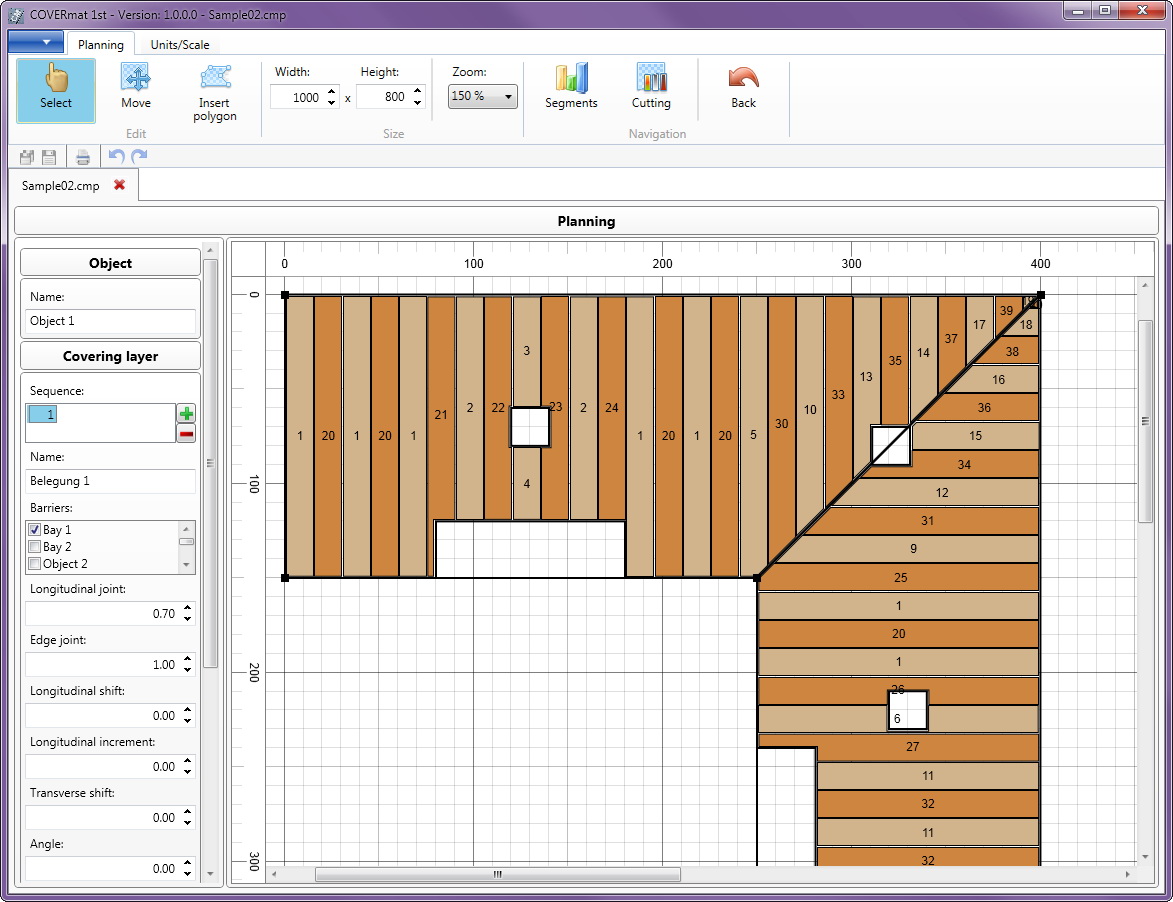Uncheck the Bay 1 barrier
The width and height of the screenshot is (1173, 902).
[x=35, y=530]
